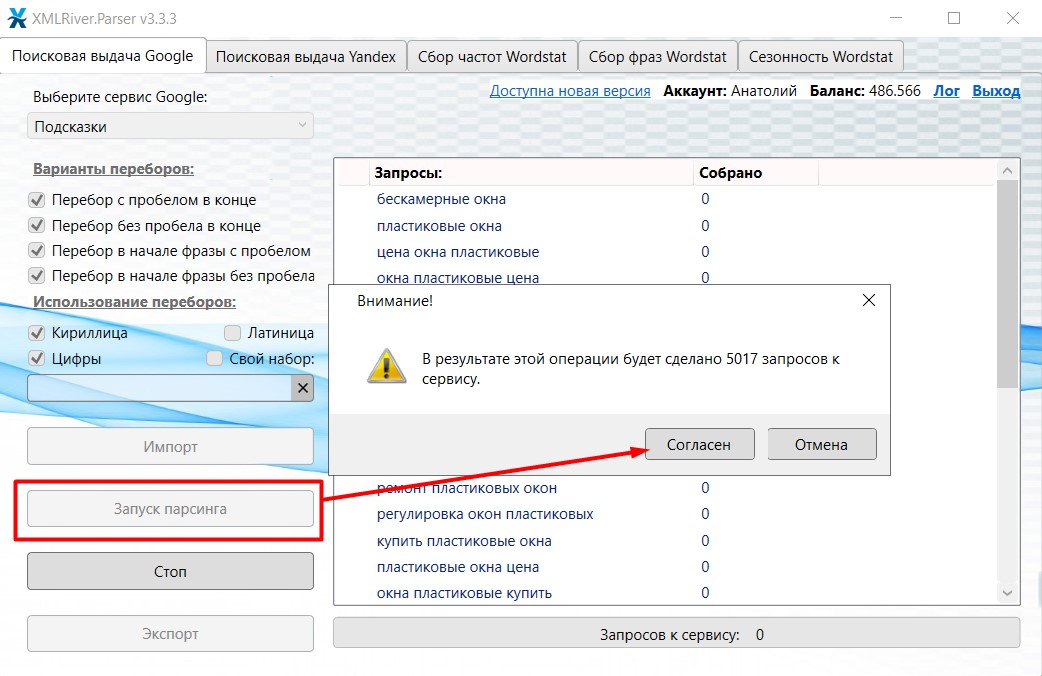Image resolution: width=1042 pixels, height=676 pixels.
Task: Switch to Поисковая выдача Yandex tab
Action: pos(306,57)
